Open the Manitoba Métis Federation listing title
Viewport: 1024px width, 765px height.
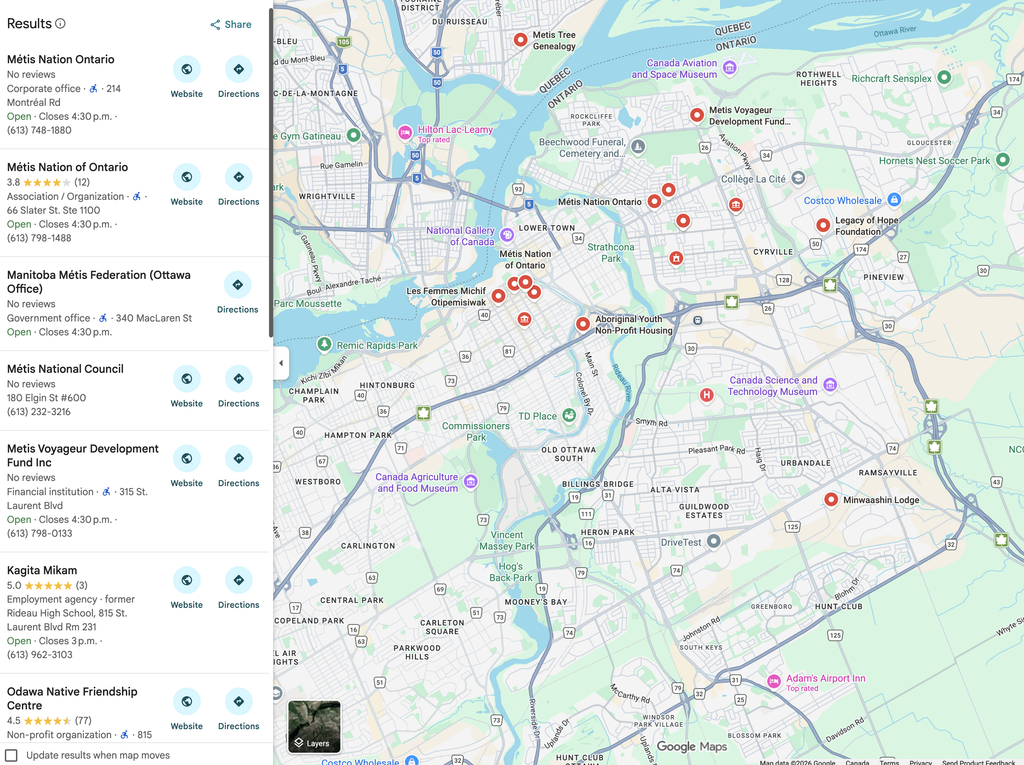[99, 282]
